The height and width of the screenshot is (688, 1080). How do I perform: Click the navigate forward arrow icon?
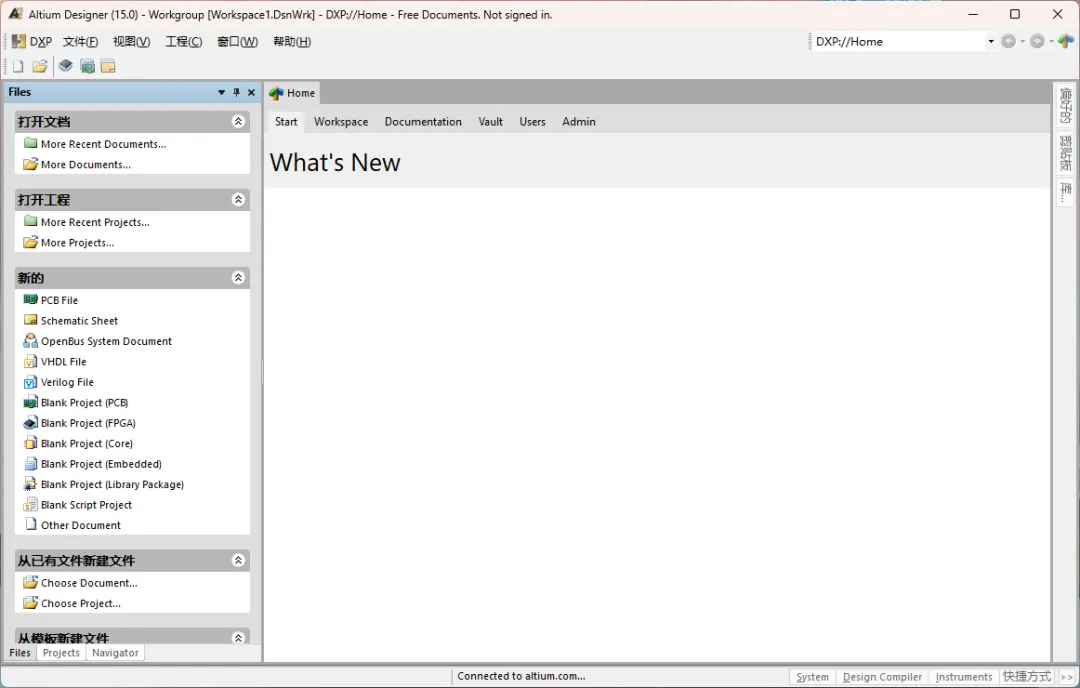pos(1037,41)
